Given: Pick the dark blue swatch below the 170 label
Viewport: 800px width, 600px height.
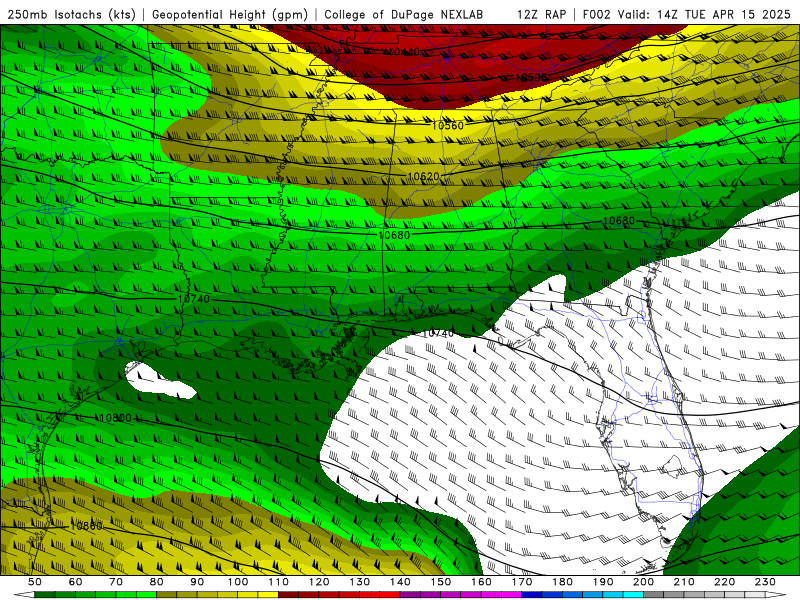Looking at the screenshot, I should [531, 595].
